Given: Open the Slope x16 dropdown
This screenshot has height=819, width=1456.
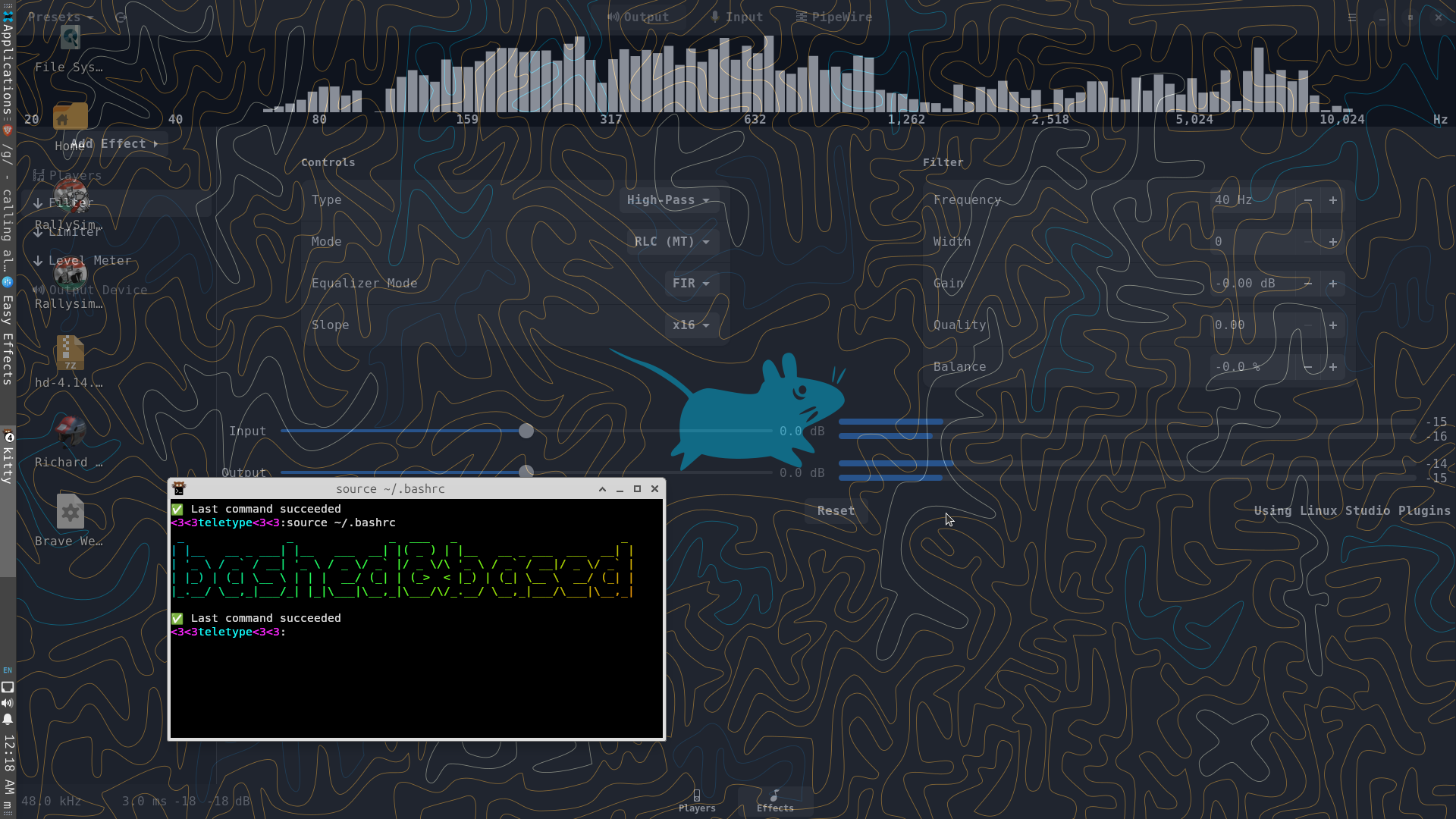Looking at the screenshot, I should 691,325.
